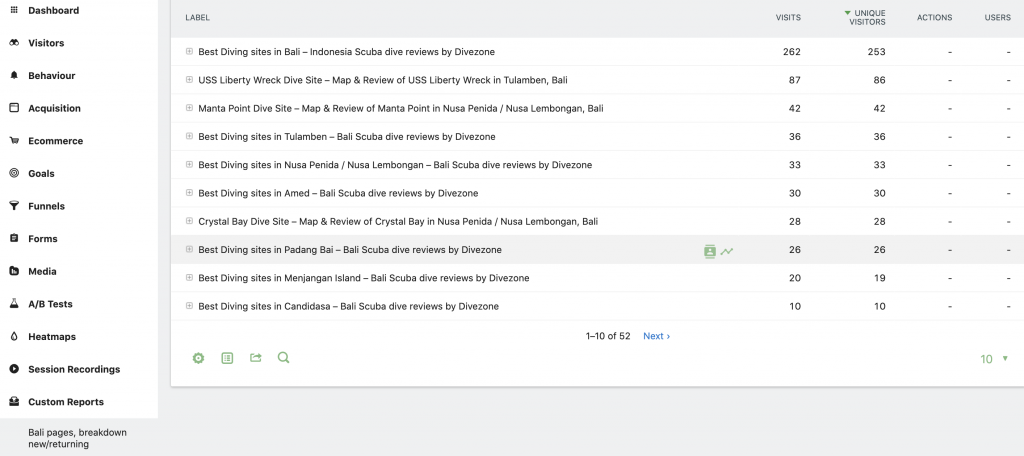Click the Visitors binoculars icon
The height and width of the screenshot is (456, 1024).
(14, 43)
